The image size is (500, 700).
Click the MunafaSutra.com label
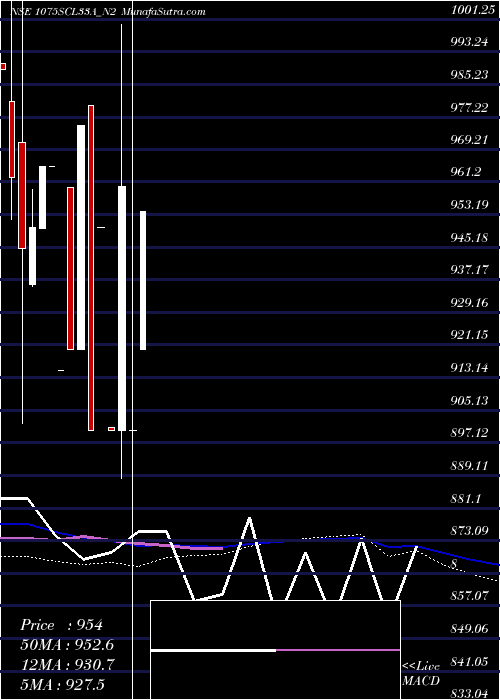(164, 12)
